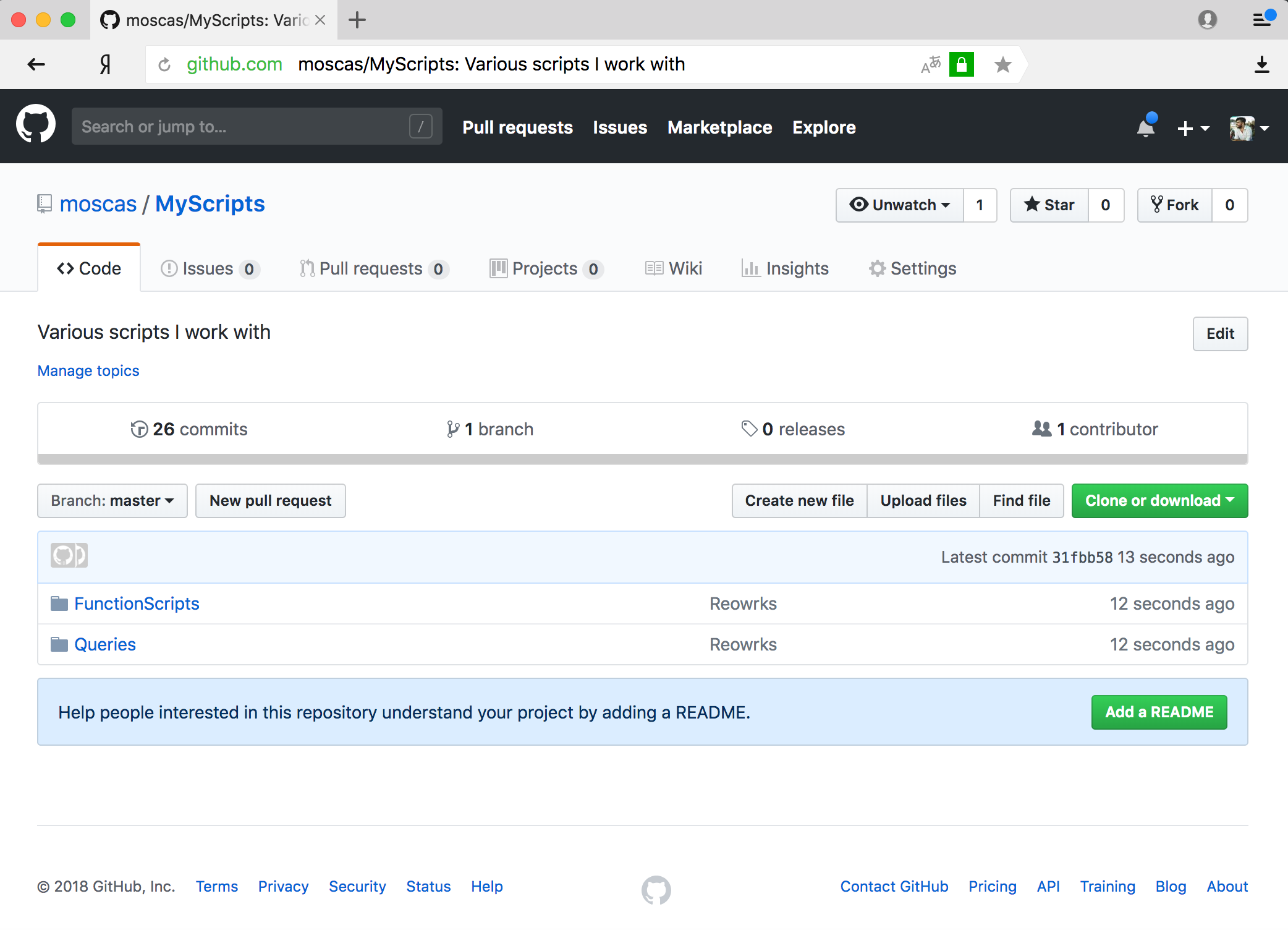Click Upload files
The width and height of the screenshot is (1288, 930).
tap(923, 501)
